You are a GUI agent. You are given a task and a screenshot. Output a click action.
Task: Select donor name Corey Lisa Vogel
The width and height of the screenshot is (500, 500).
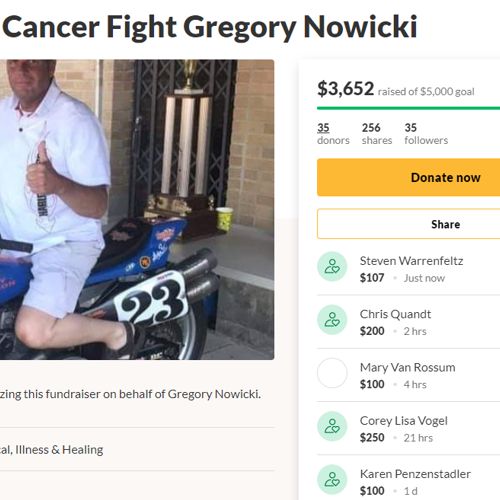[404, 421]
